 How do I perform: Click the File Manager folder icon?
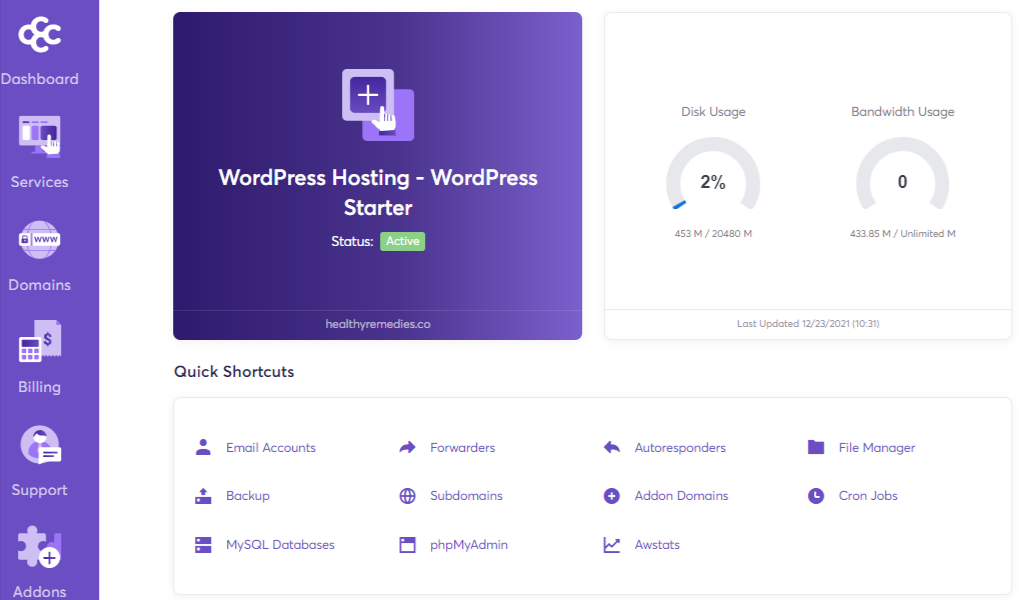click(816, 447)
